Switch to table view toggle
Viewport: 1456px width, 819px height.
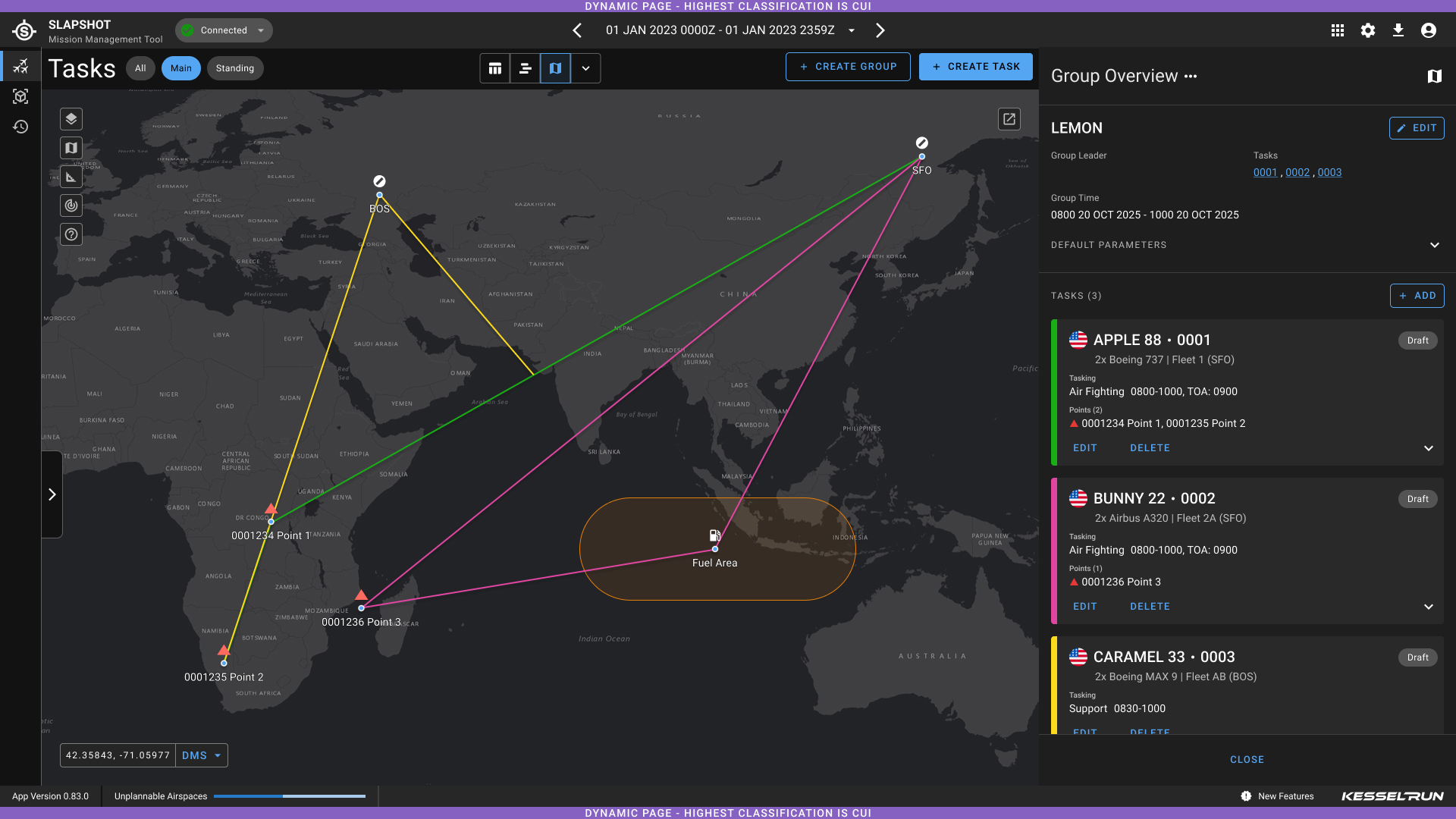pos(495,68)
